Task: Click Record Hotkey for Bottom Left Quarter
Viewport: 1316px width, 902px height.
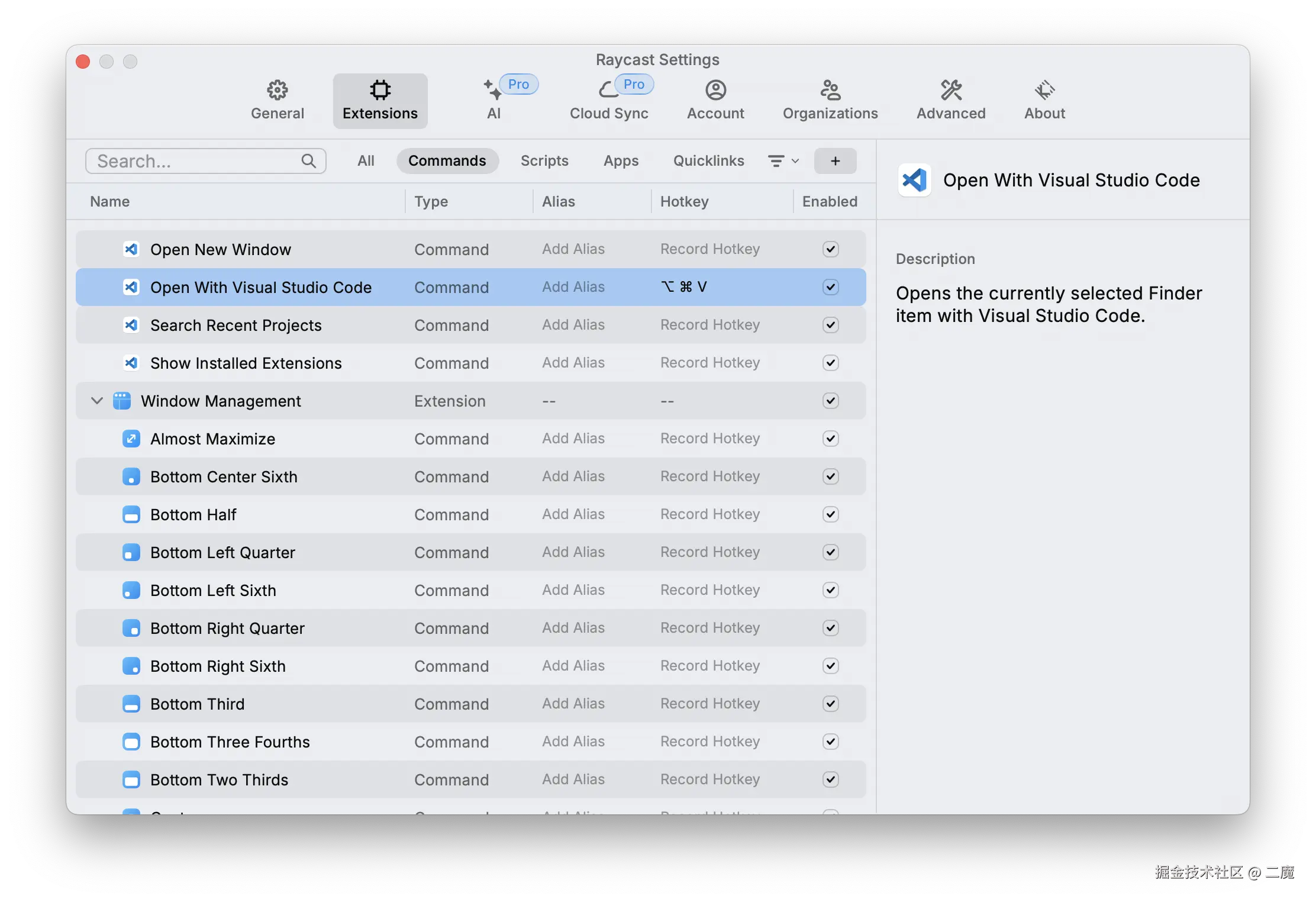Action: (709, 552)
